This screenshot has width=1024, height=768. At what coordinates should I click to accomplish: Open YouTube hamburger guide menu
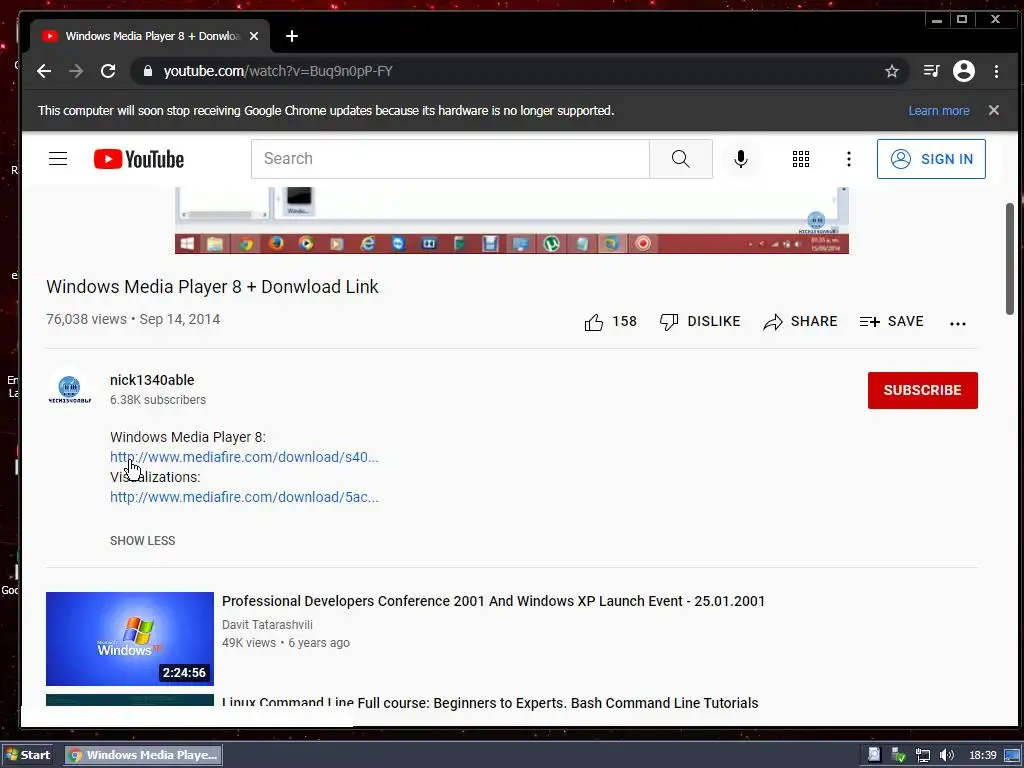click(58, 159)
